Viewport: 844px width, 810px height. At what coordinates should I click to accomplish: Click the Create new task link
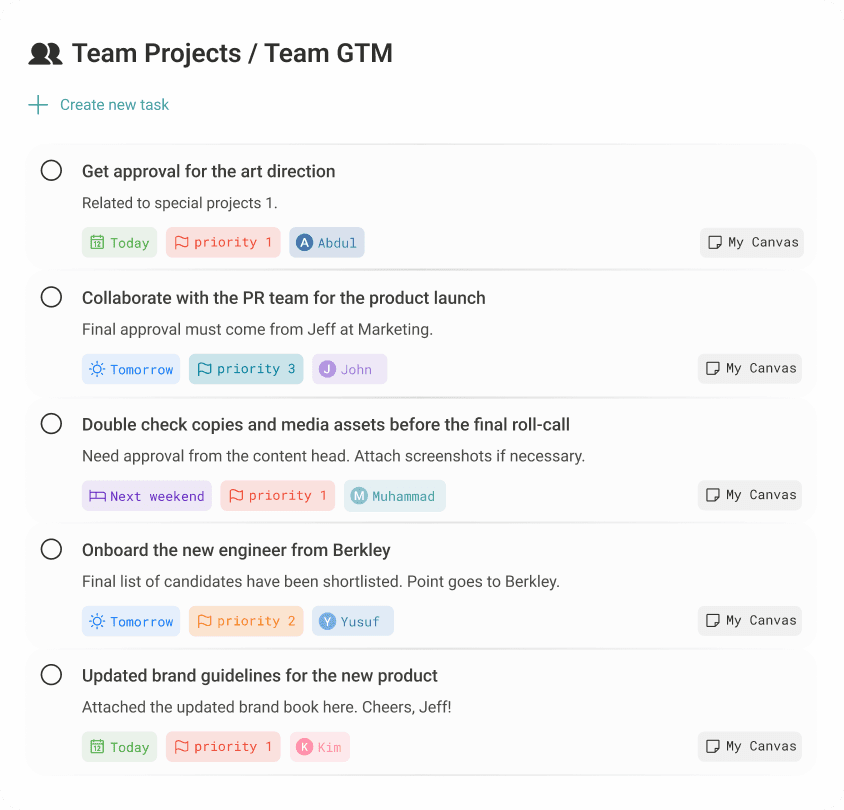114,105
